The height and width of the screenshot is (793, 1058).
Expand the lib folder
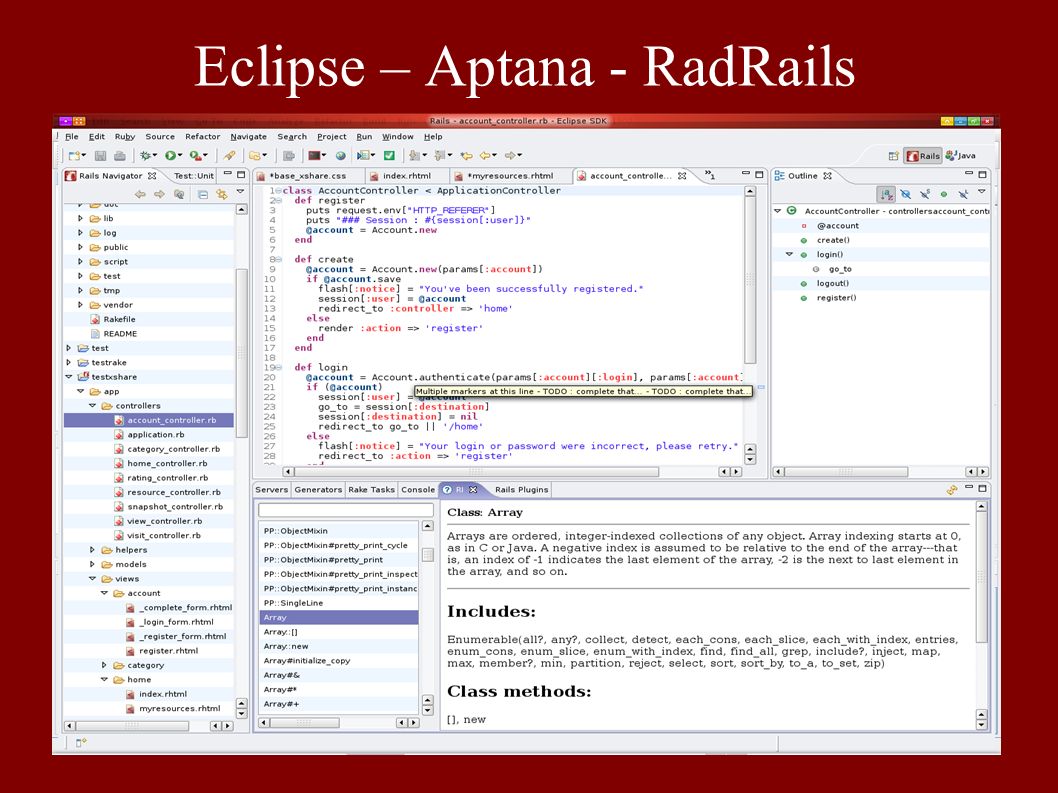click(80, 218)
